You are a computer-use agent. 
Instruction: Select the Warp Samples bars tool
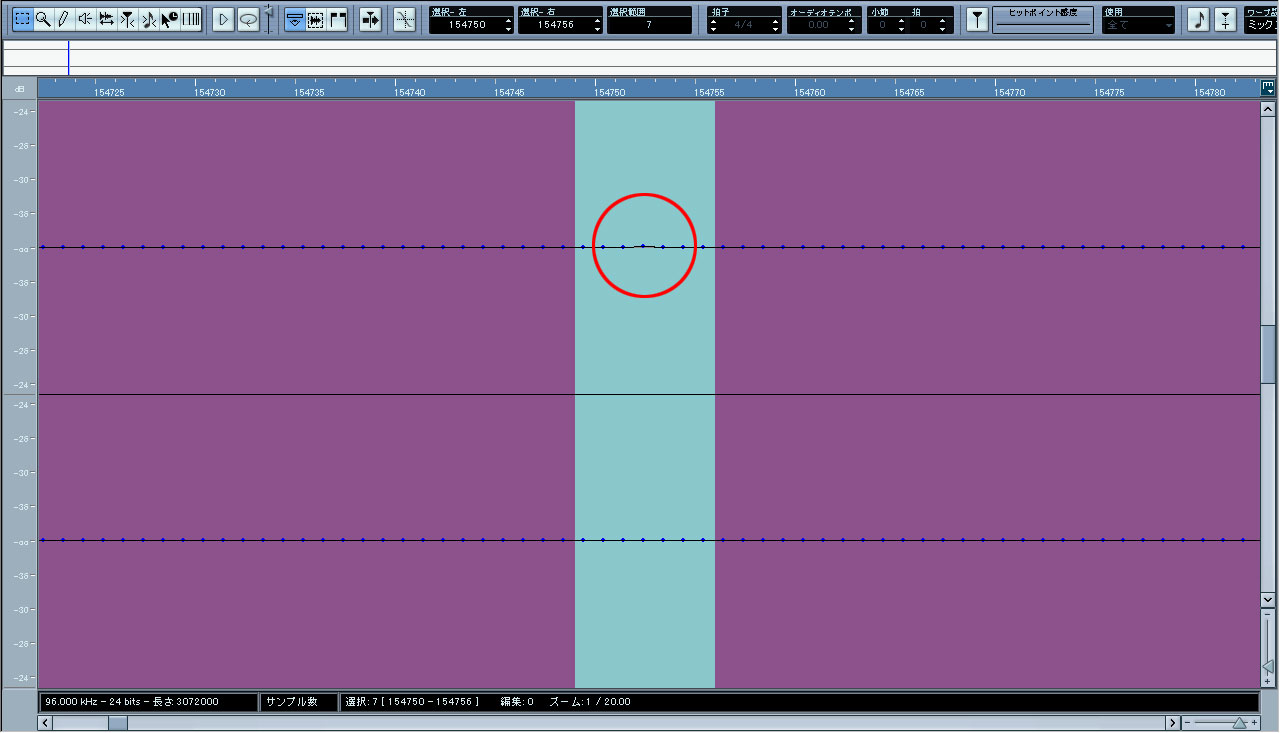point(190,19)
